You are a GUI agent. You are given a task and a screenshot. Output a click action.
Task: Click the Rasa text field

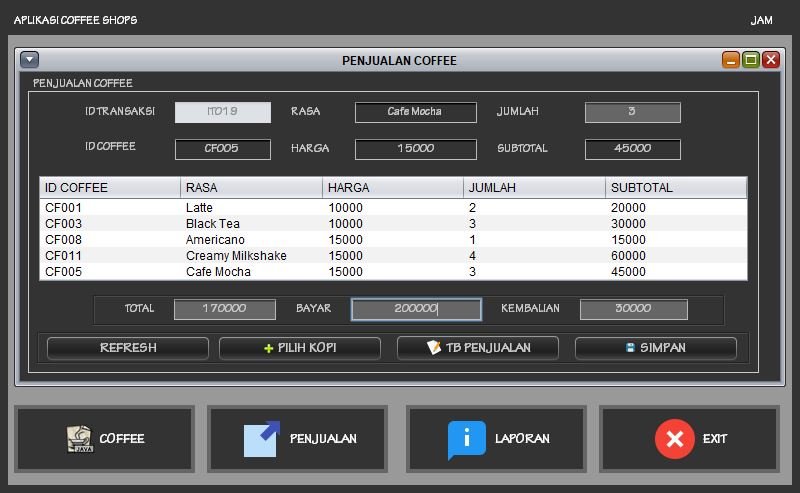point(415,112)
